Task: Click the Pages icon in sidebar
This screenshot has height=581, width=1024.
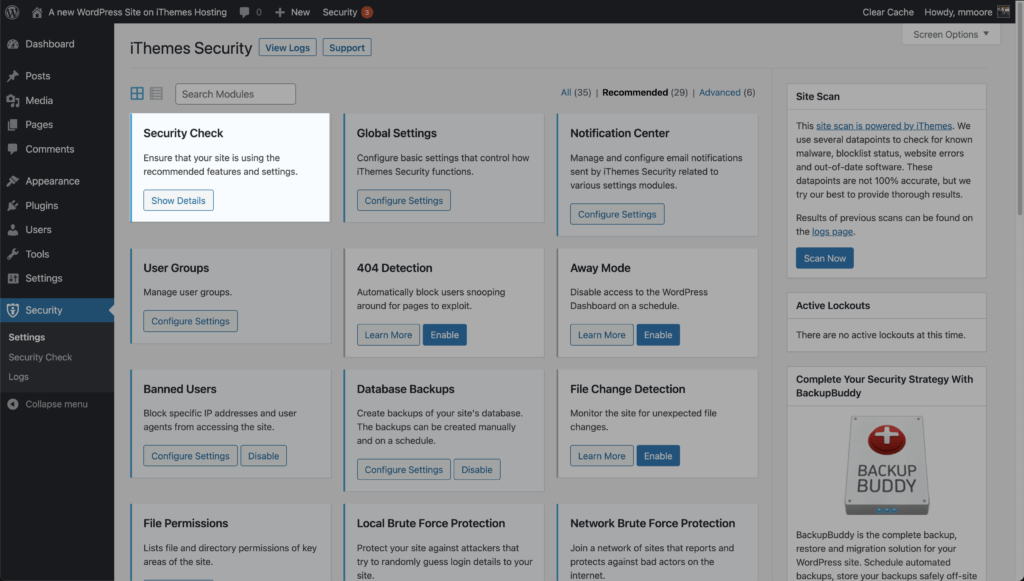Action: (12, 125)
